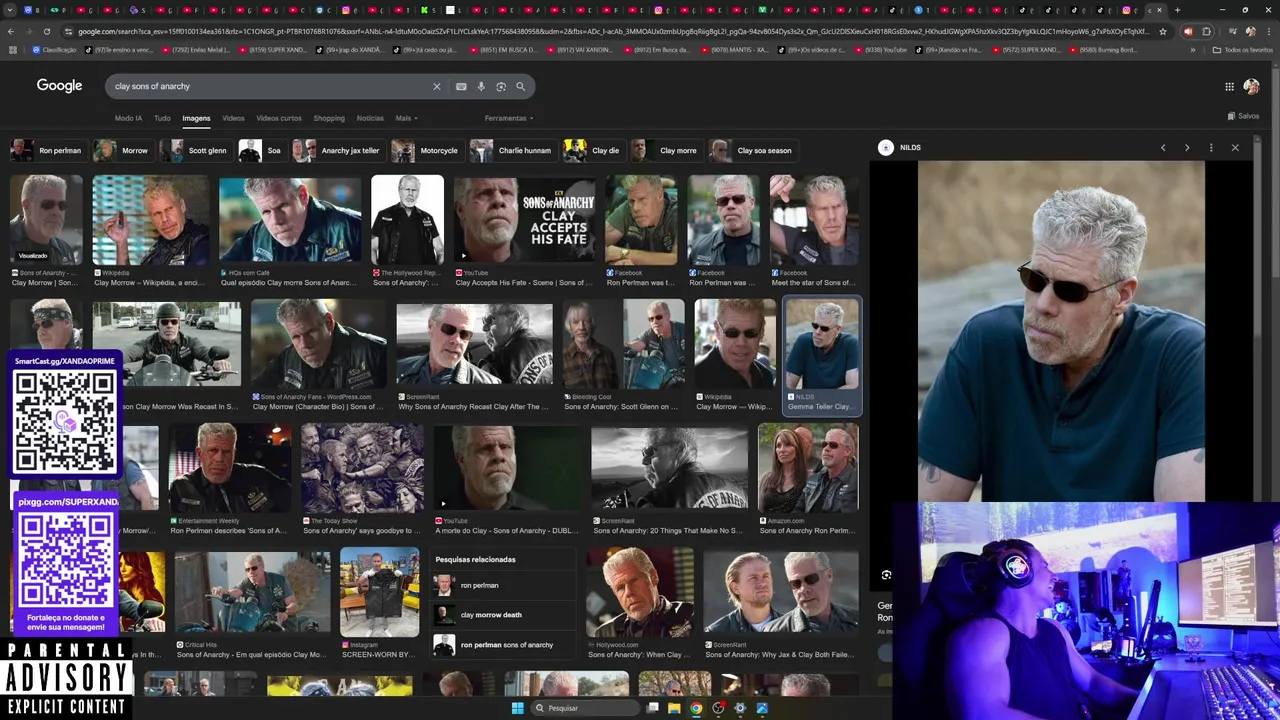The width and height of the screenshot is (1280, 720).
Task: Filter images by Charlie hunnam chip
Action: point(512,150)
